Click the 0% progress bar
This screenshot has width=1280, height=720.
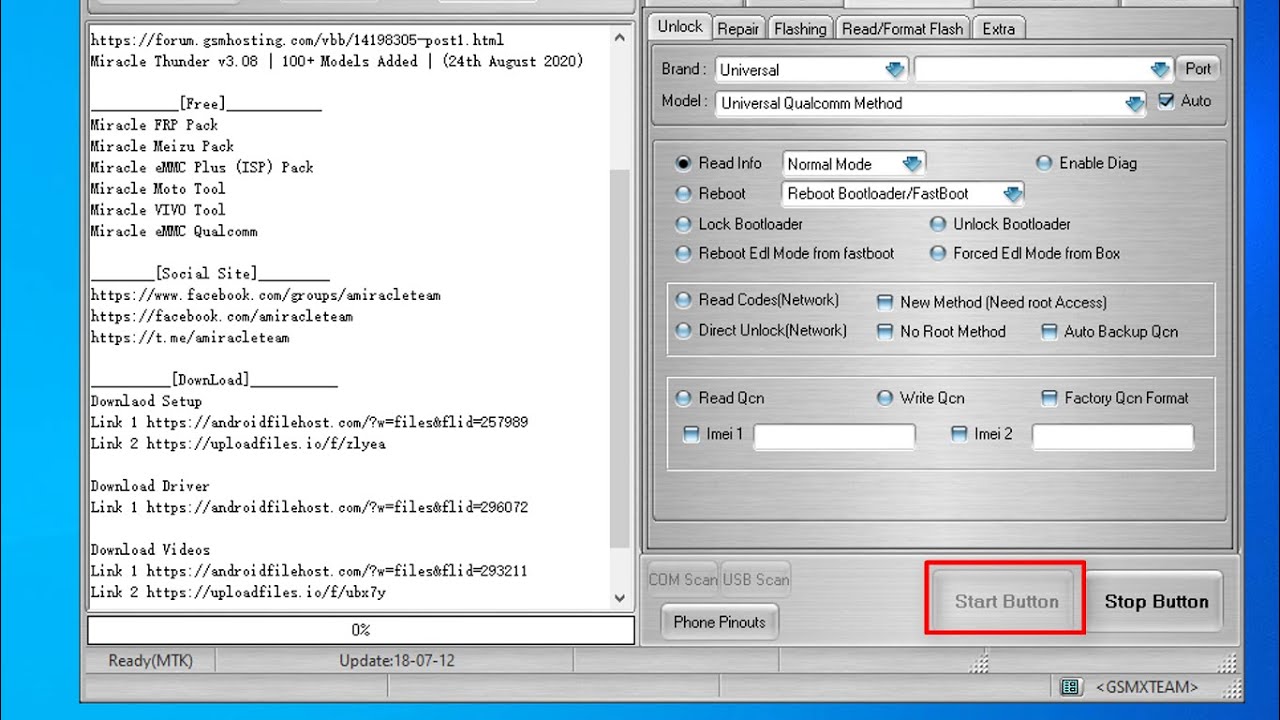pyautogui.click(x=361, y=630)
